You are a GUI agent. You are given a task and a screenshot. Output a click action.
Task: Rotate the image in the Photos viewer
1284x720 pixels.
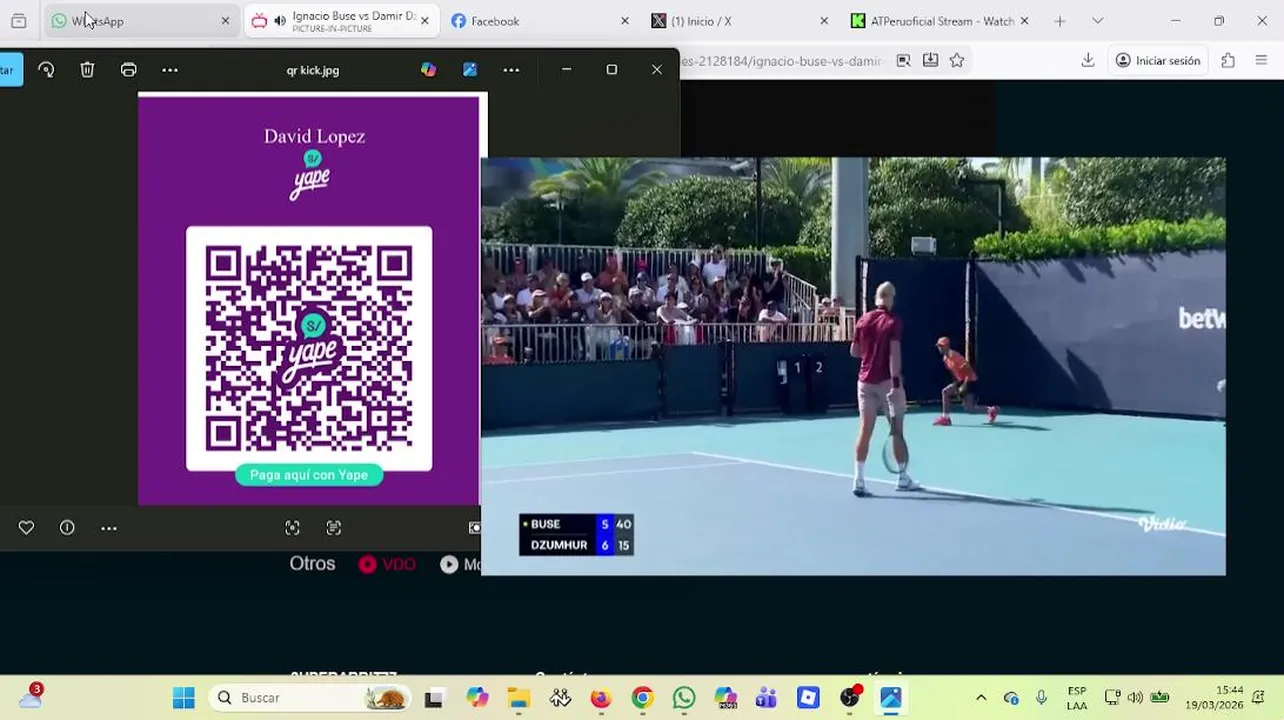[46, 69]
